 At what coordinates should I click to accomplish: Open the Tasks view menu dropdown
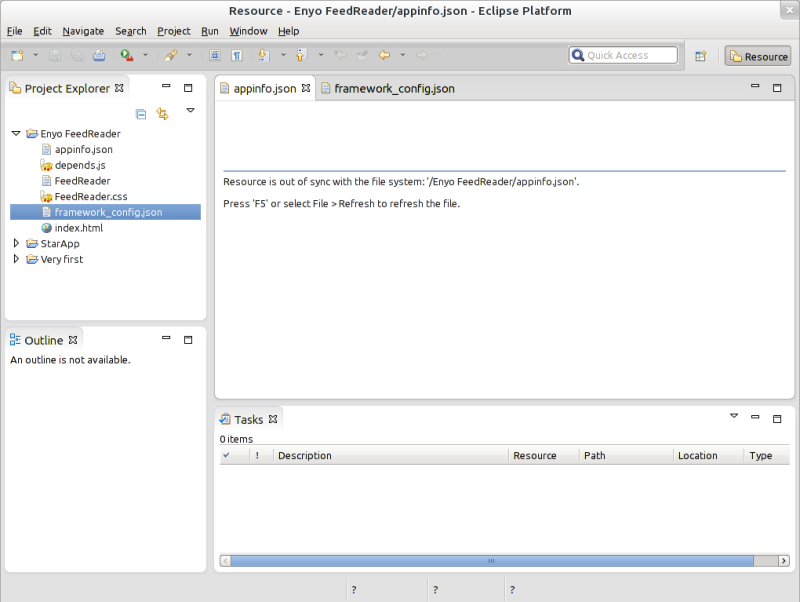coord(734,417)
